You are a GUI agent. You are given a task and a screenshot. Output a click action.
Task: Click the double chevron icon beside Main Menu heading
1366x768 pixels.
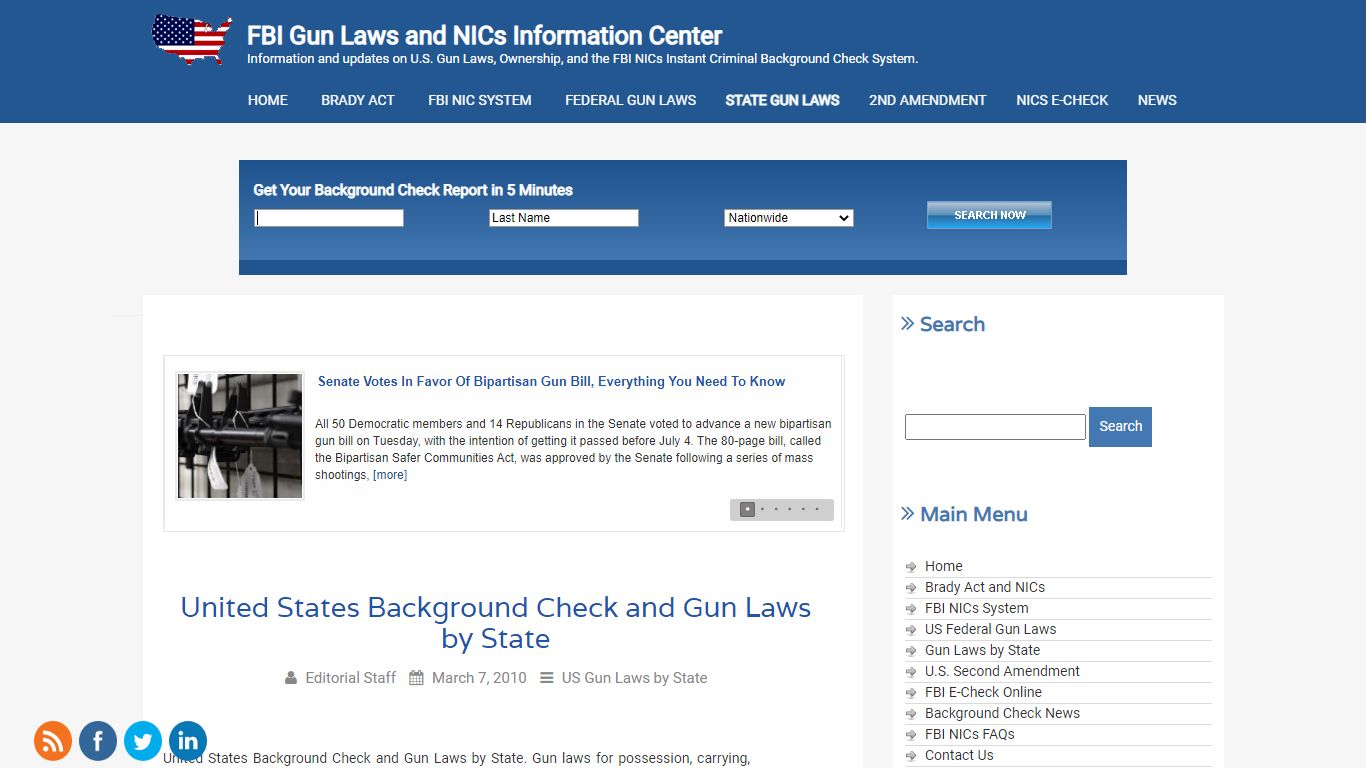tap(908, 513)
